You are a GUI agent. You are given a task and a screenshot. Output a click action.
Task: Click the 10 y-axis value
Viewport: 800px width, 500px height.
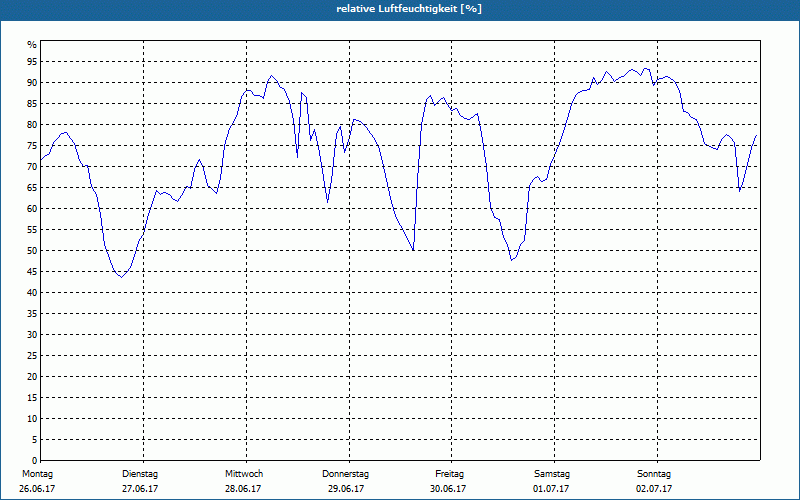tap(32, 419)
